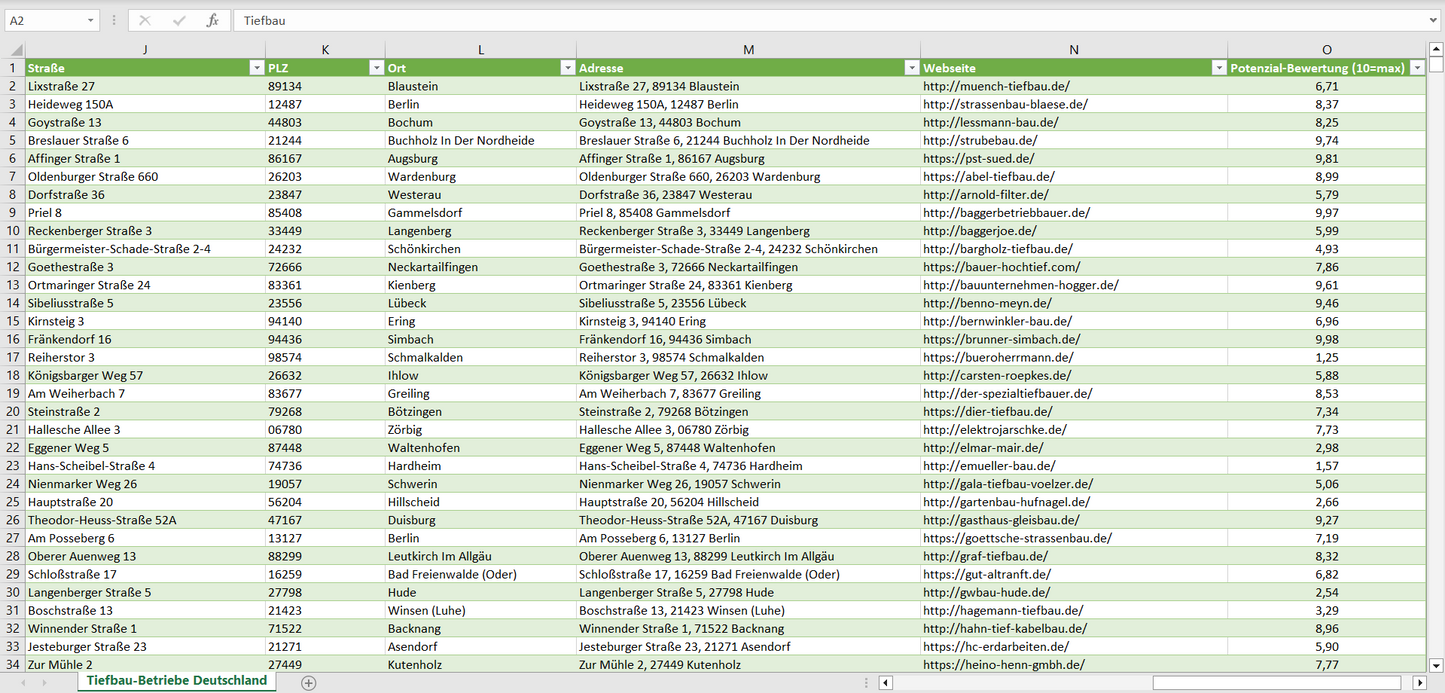
Task: Click the http://muench-tiefbau.de/ cell
Action: click(x=996, y=86)
